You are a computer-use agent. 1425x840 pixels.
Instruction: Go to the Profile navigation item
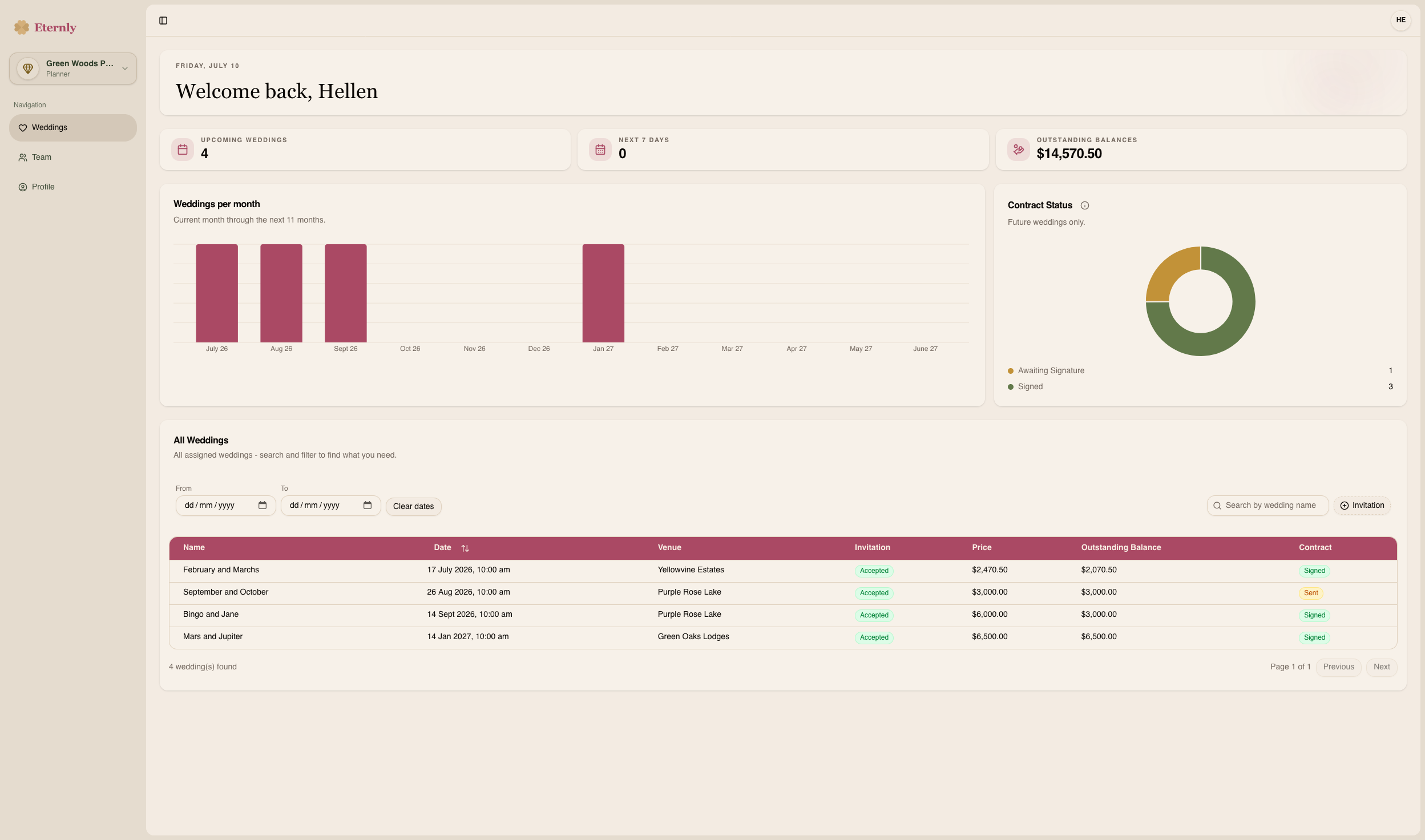pyautogui.click(x=73, y=187)
